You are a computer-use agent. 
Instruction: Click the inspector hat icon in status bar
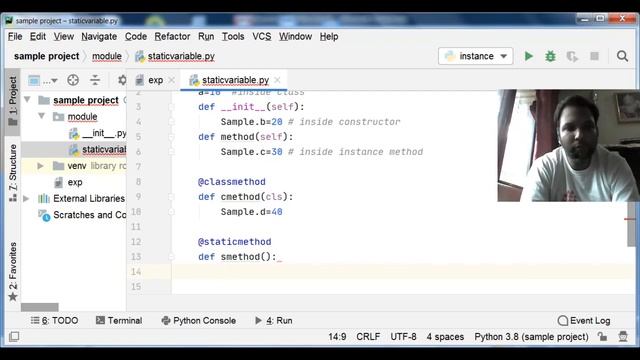(x=623, y=336)
